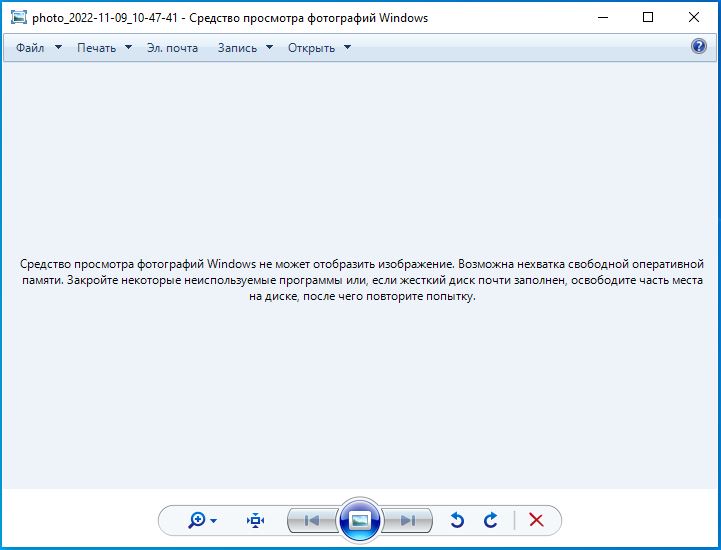Maximize the photo viewer window

tap(648, 17)
